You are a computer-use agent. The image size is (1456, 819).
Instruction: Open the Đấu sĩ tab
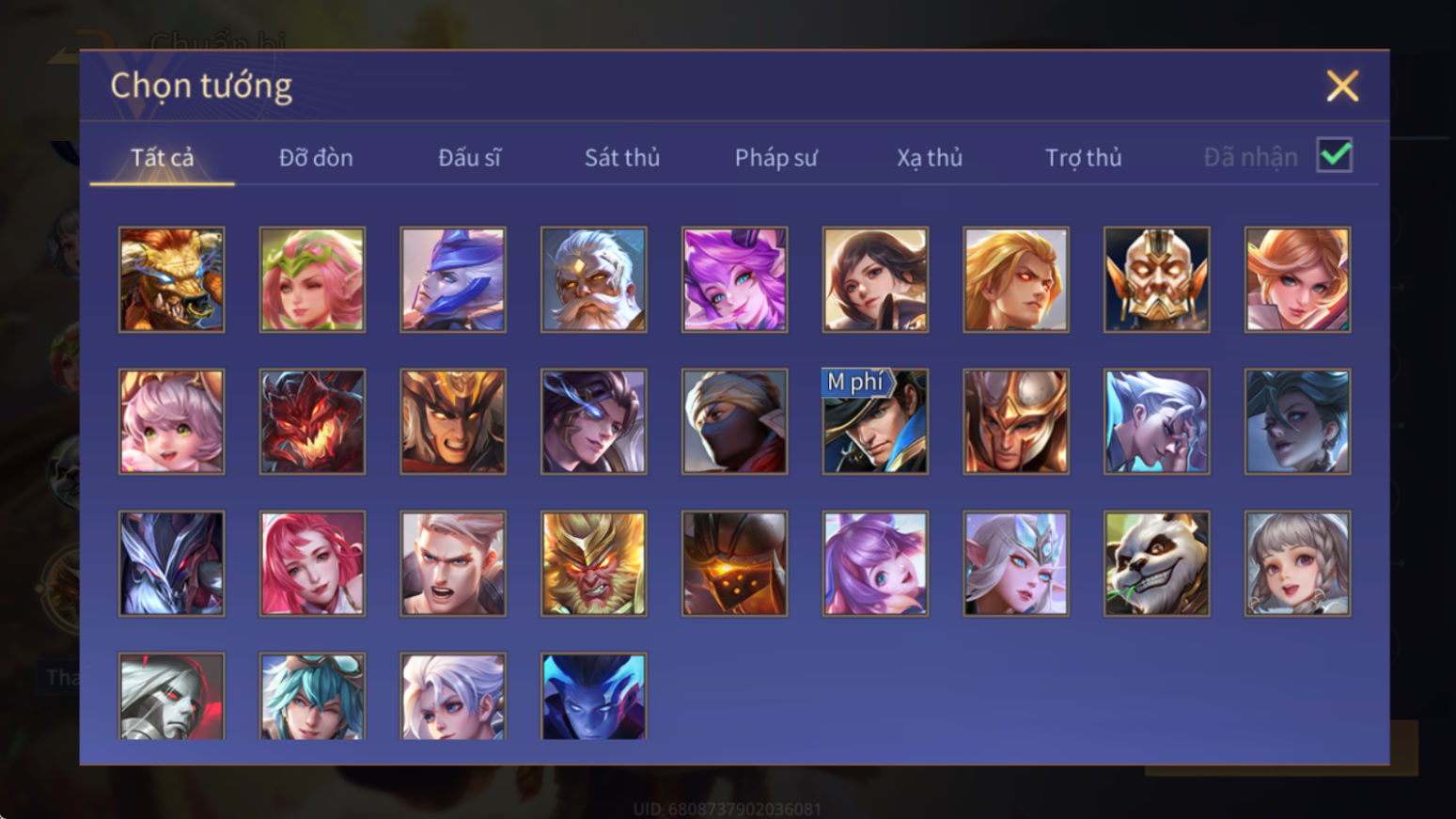(x=469, y=157)
